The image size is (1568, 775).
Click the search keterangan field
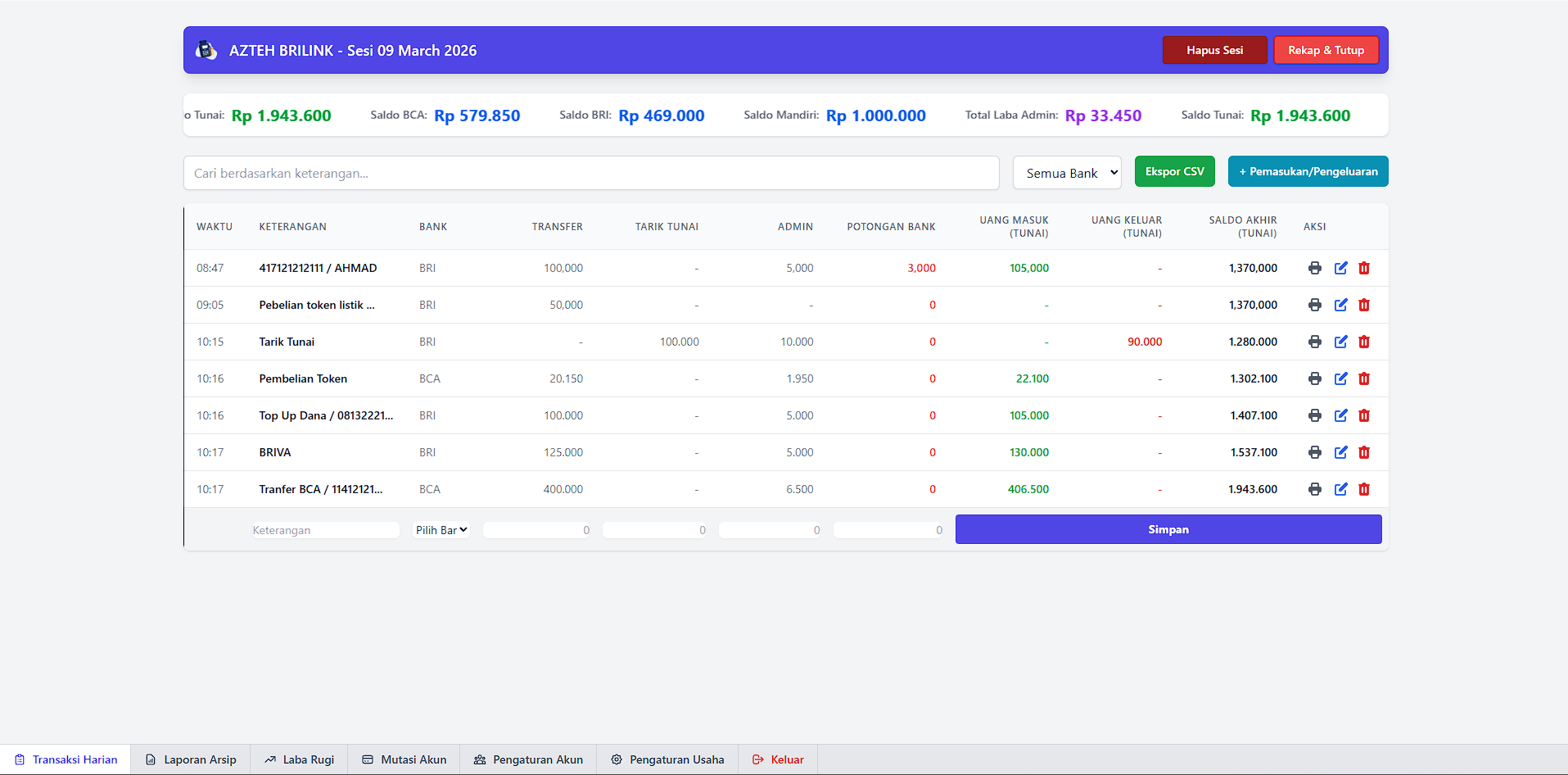[591, 173]
